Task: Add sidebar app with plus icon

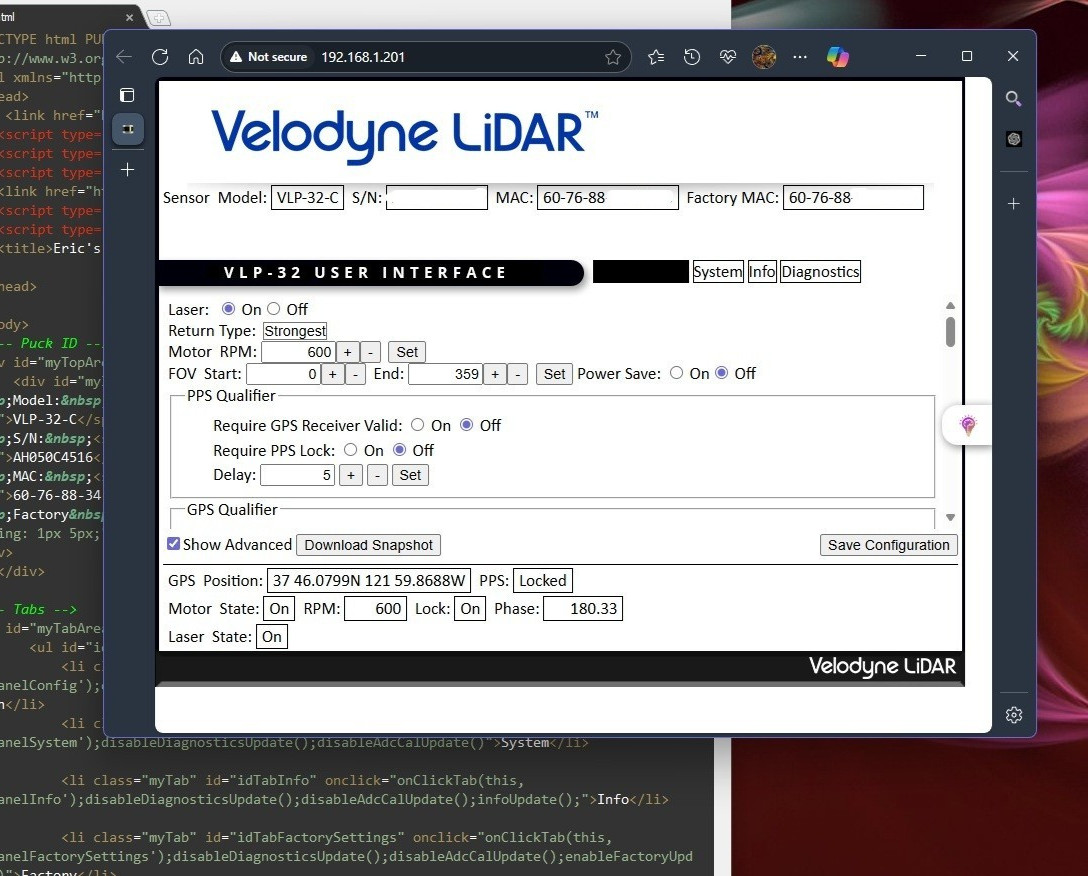Action: pyautogui.click(x=1014, y=203)
